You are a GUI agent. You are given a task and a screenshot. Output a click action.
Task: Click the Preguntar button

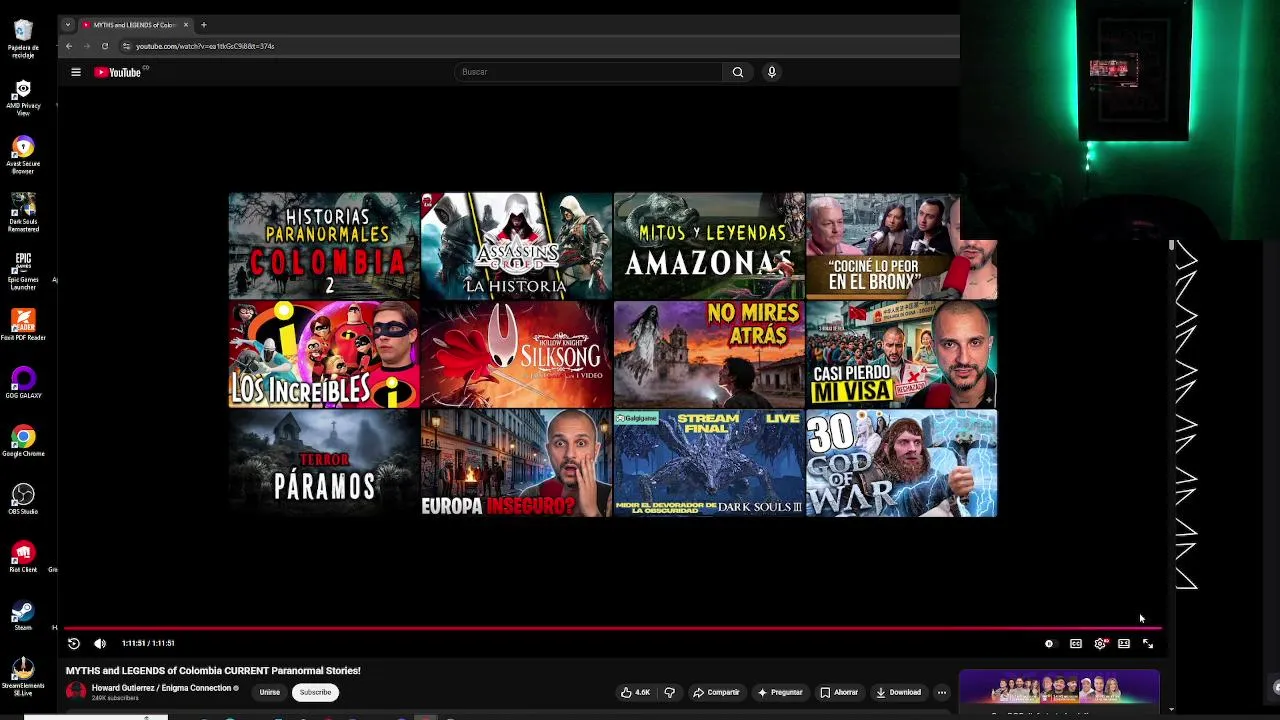[780, 692]
